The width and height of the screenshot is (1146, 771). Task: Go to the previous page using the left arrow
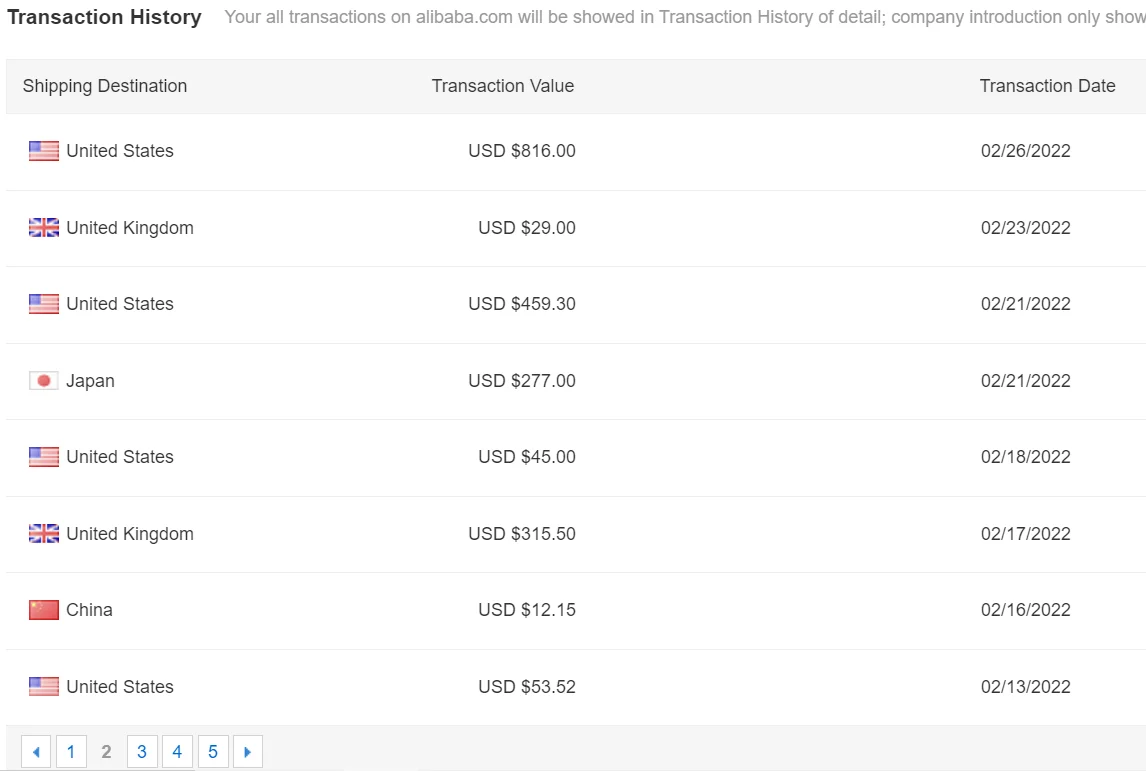(36, 752)
